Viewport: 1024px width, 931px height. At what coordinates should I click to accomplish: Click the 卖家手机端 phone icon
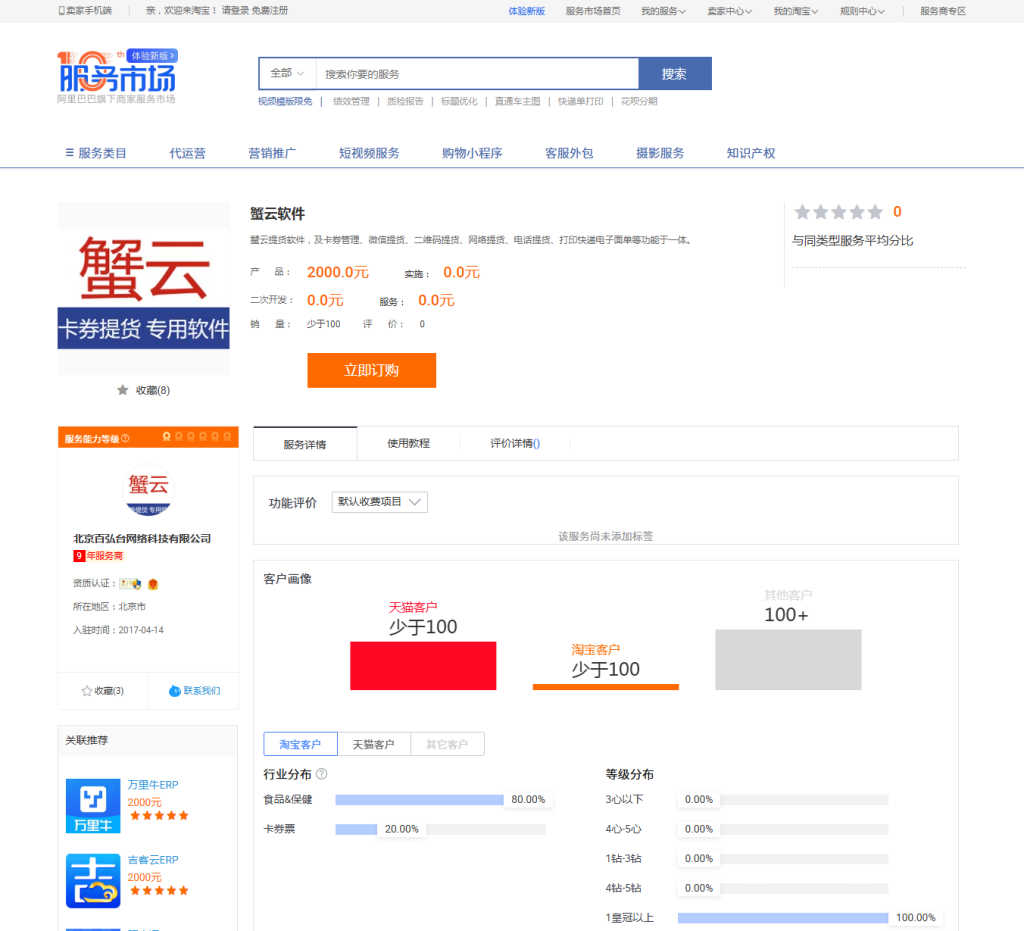coord(61,10)
